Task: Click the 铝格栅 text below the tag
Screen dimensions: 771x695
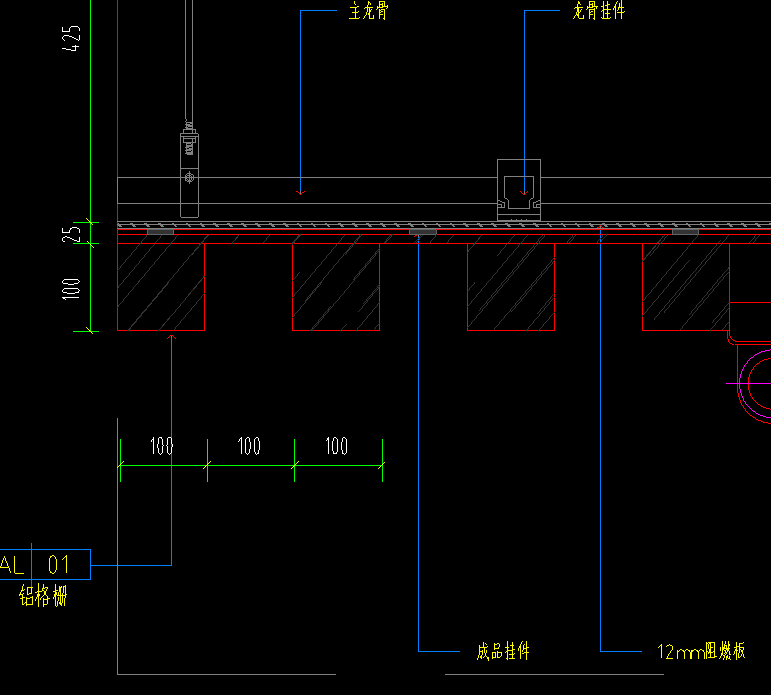Action: coord(44,597)
